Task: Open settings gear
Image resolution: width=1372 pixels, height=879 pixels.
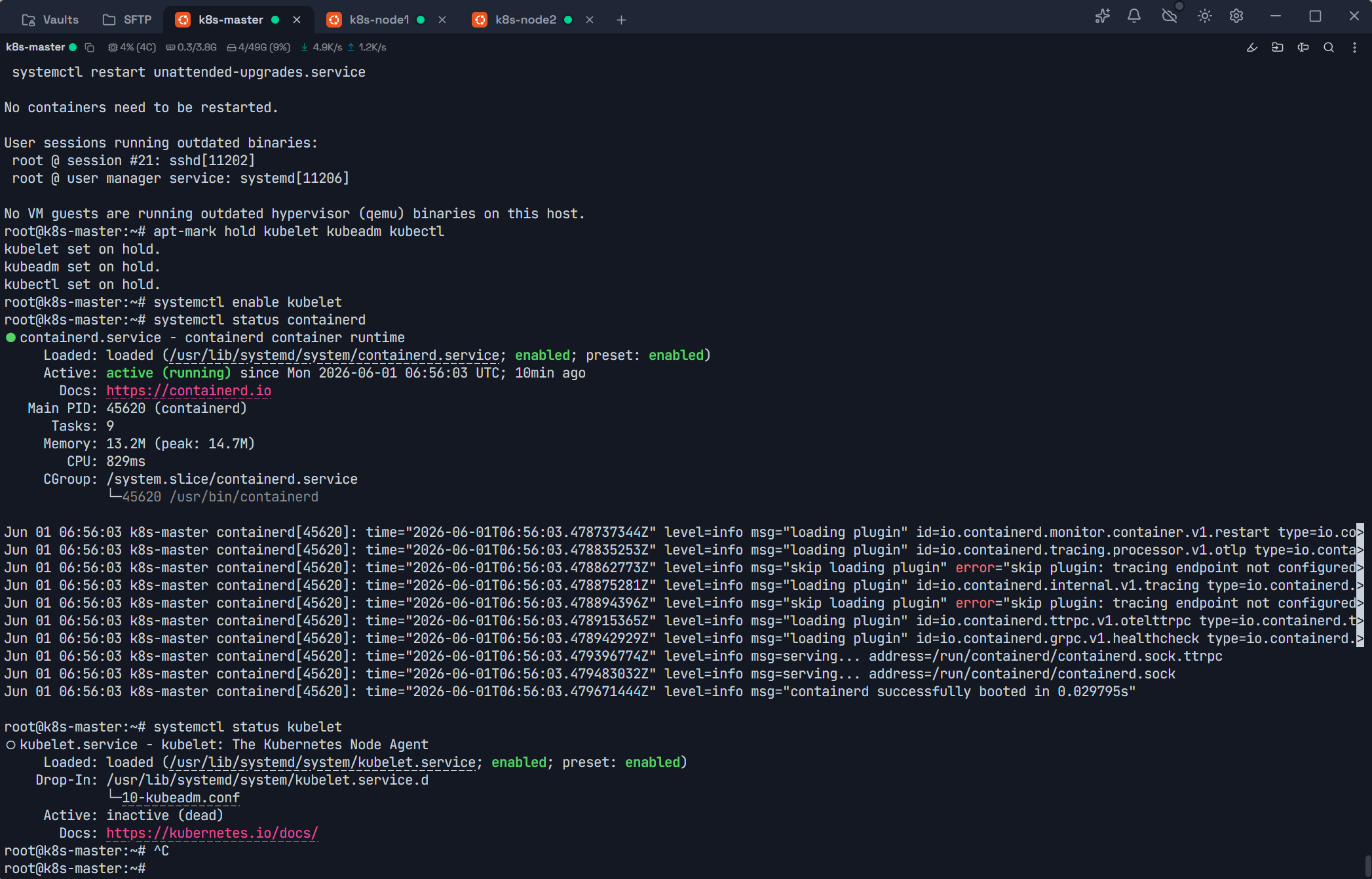Action: coord(1236,16)
